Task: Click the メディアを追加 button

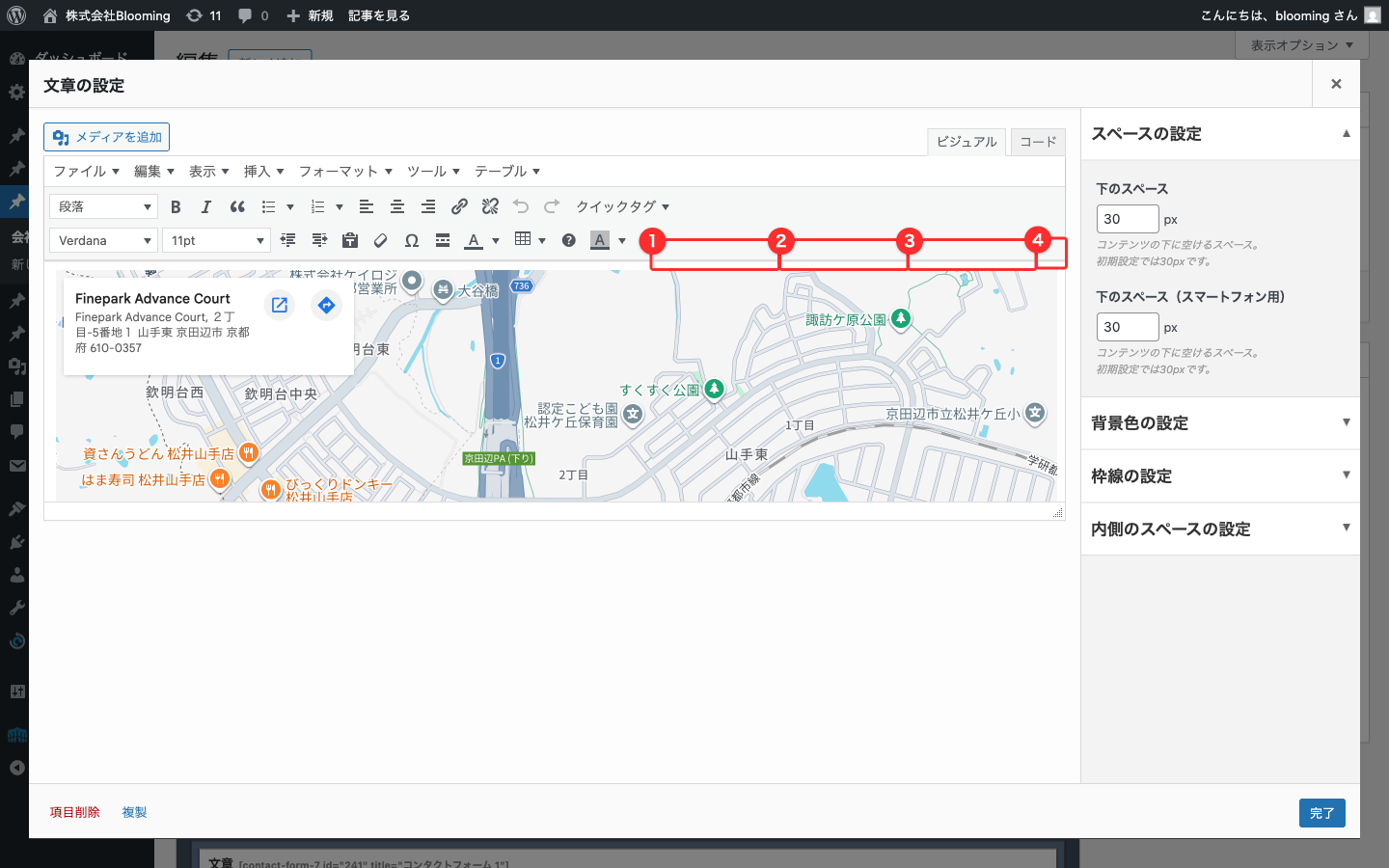Action: pyautogui.click(x=106, y=137)
